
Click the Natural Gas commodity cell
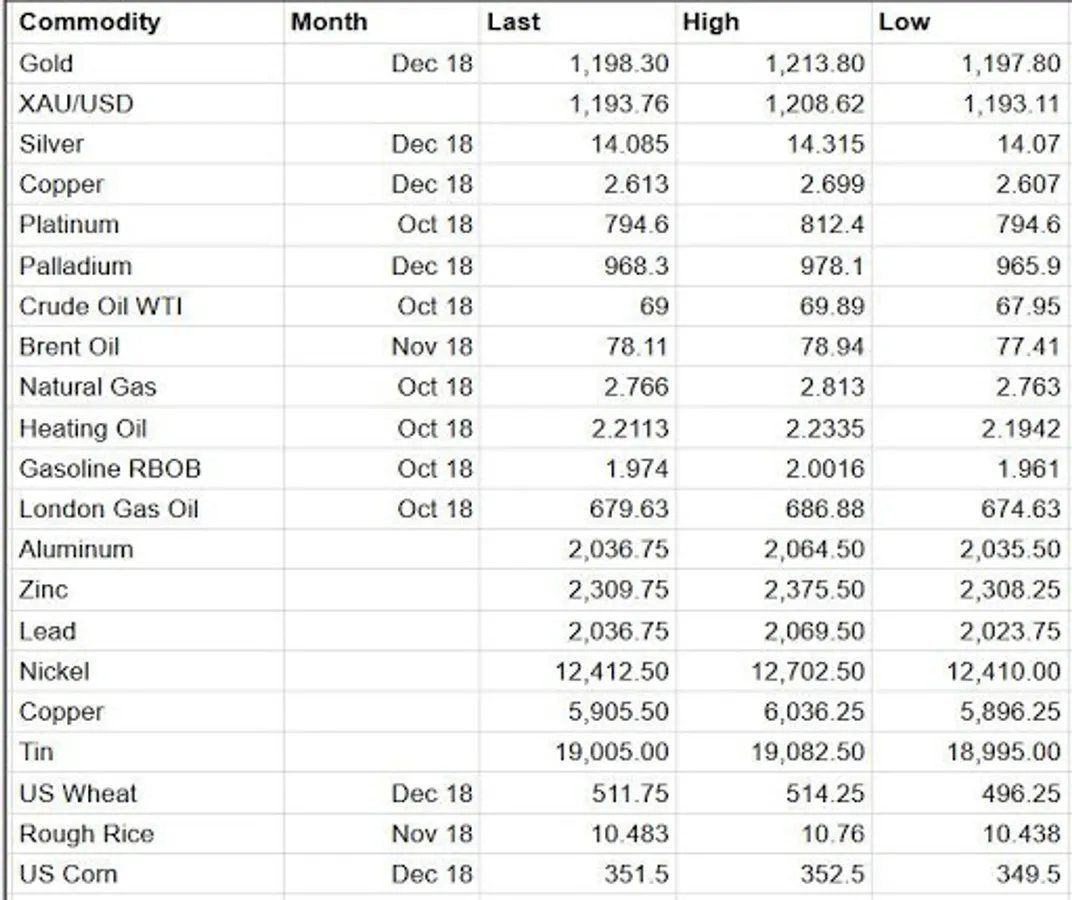pyautogui.click(x=88, y=387)
